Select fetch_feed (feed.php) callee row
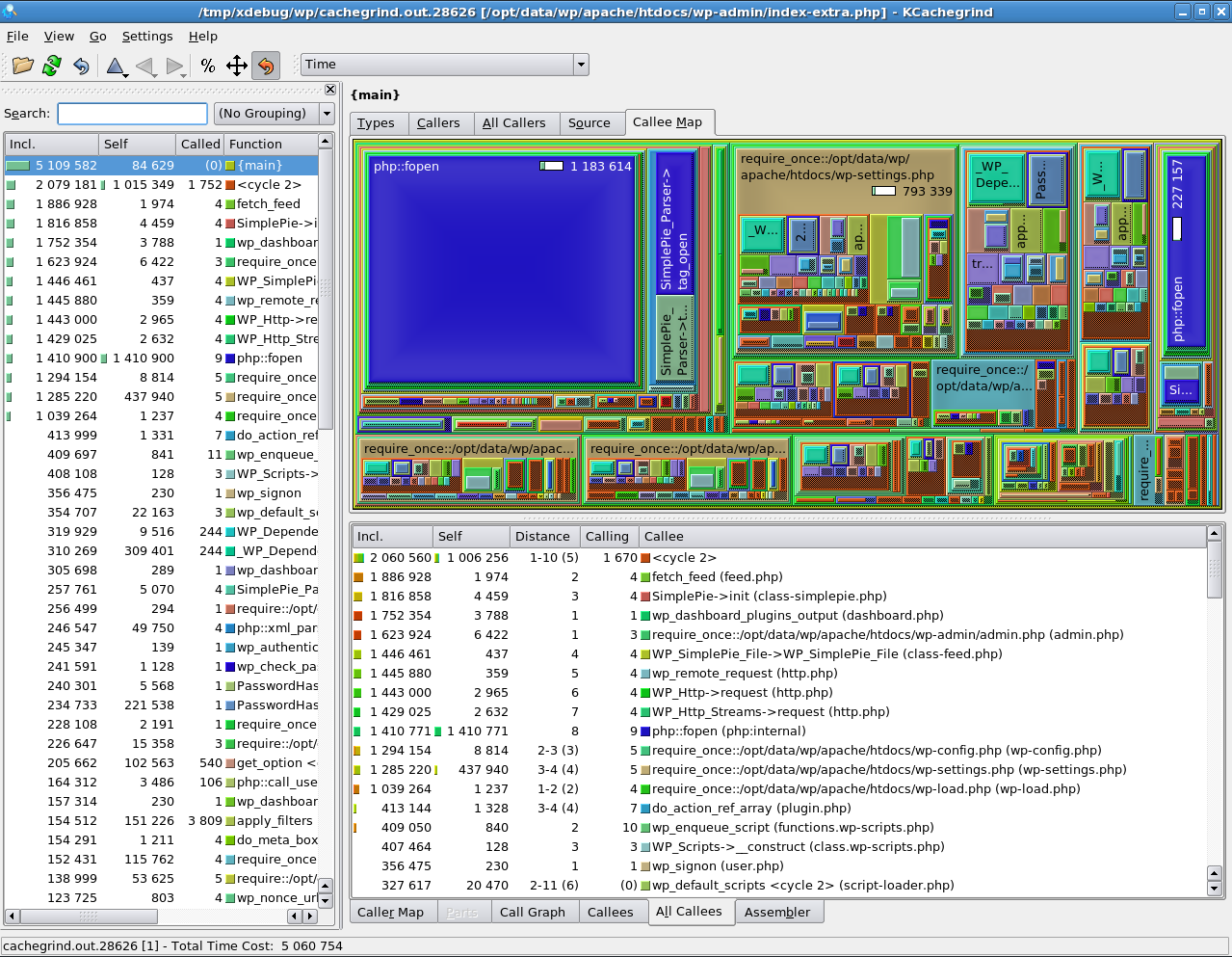The image size is (1232, 957). tap(778, 576)
